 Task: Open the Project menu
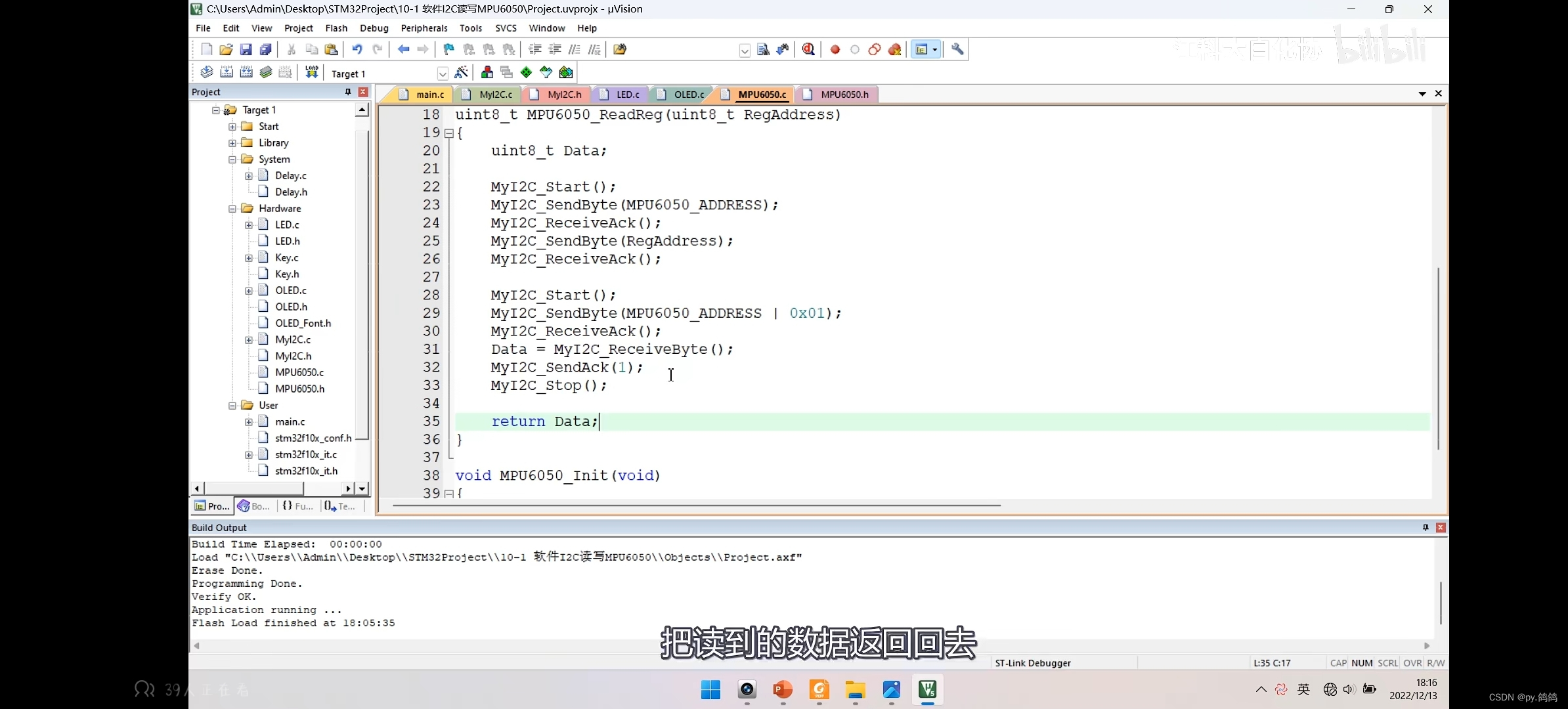tap(298, 28)
